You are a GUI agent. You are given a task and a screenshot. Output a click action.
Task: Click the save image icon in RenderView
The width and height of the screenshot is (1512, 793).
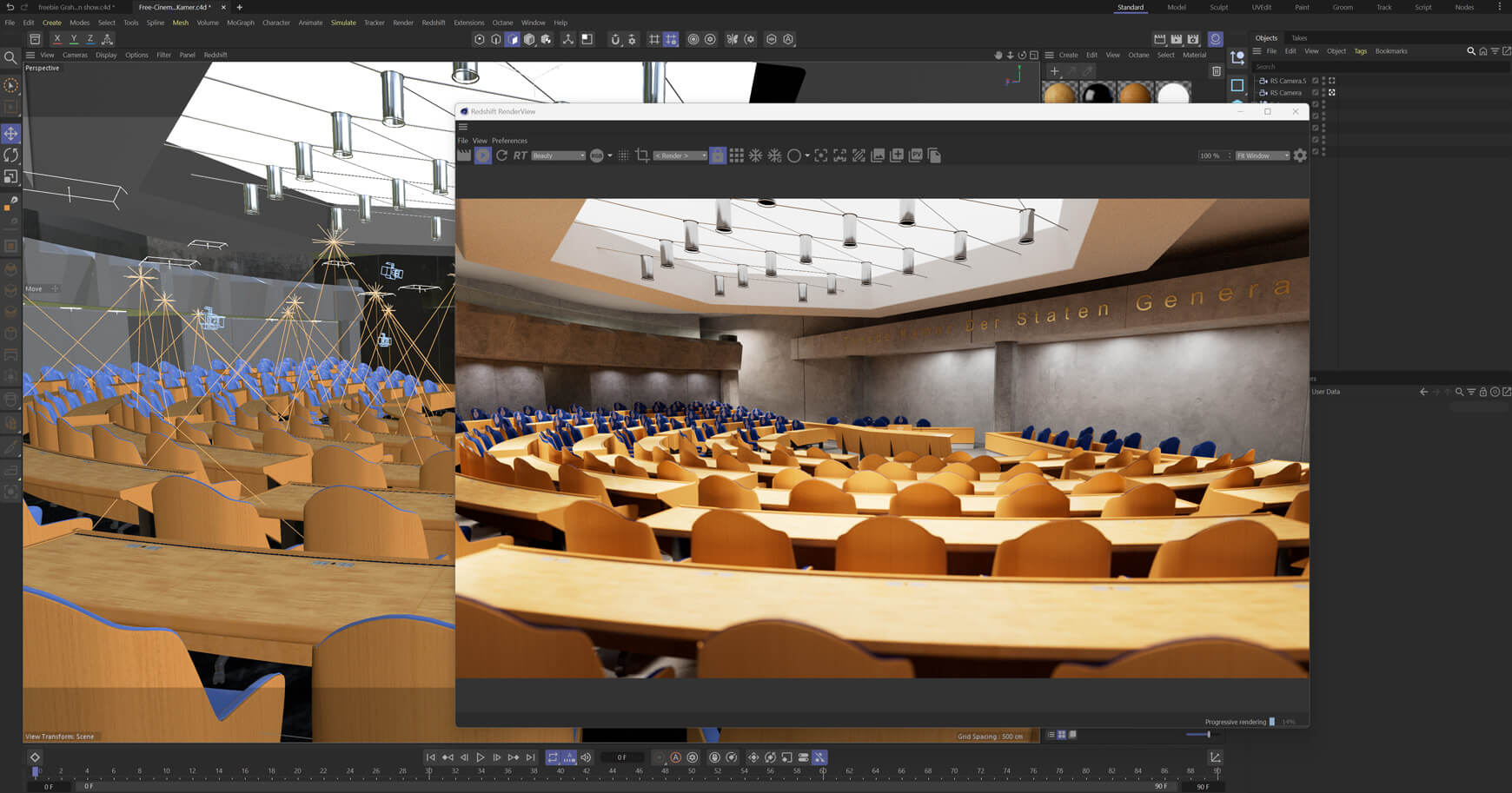878,155
